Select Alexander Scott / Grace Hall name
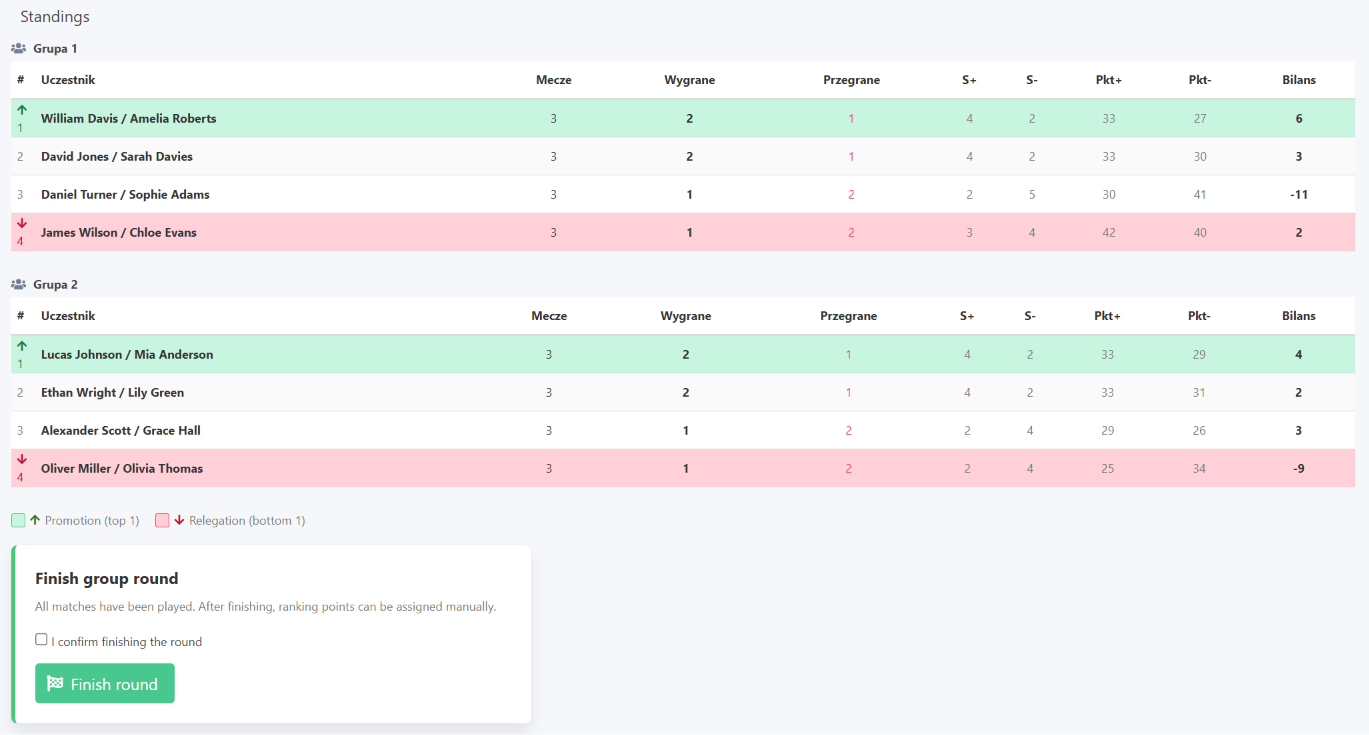 tap(121, 430)
